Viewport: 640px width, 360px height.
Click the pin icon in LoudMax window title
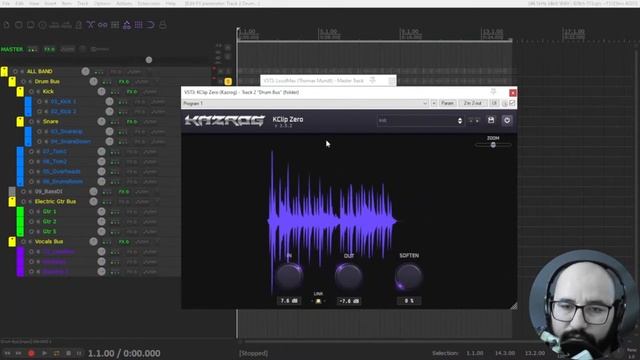click(372, 80)
